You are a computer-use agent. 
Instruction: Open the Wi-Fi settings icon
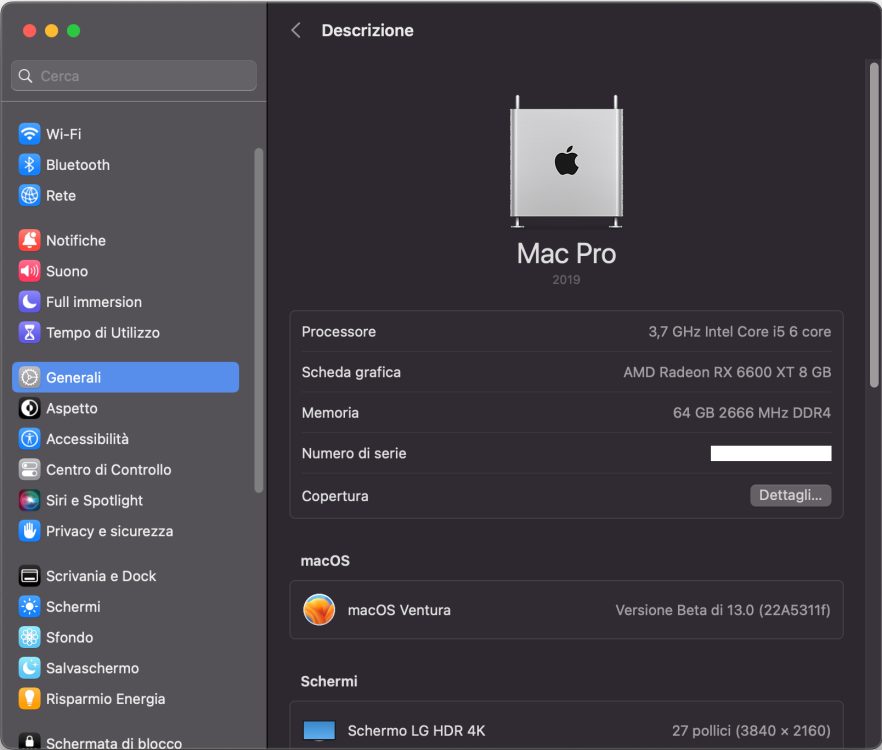(x=29, y=134)
